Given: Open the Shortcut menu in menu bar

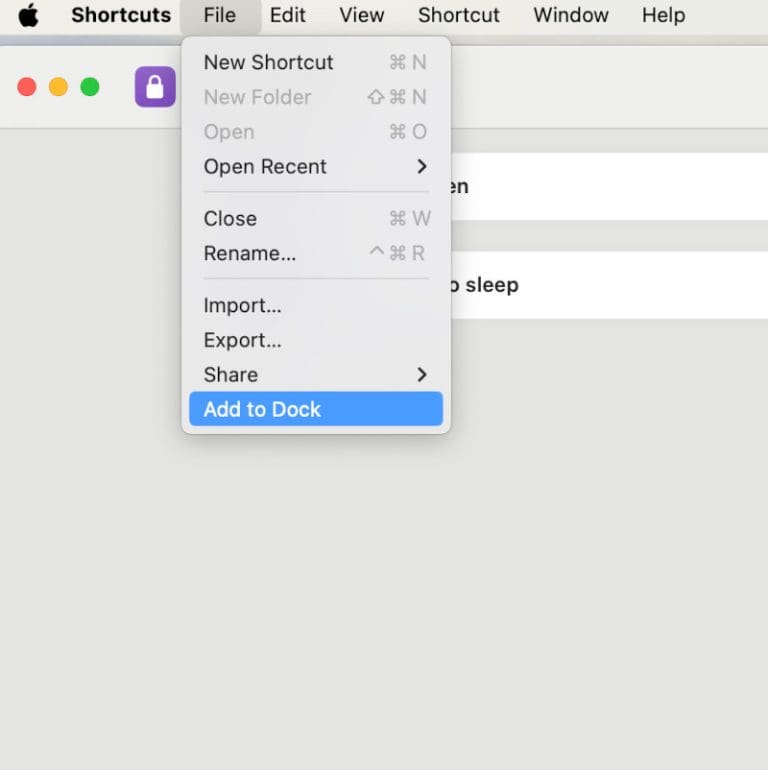Looking at the screenshot, I should click(x=459, y=15).
